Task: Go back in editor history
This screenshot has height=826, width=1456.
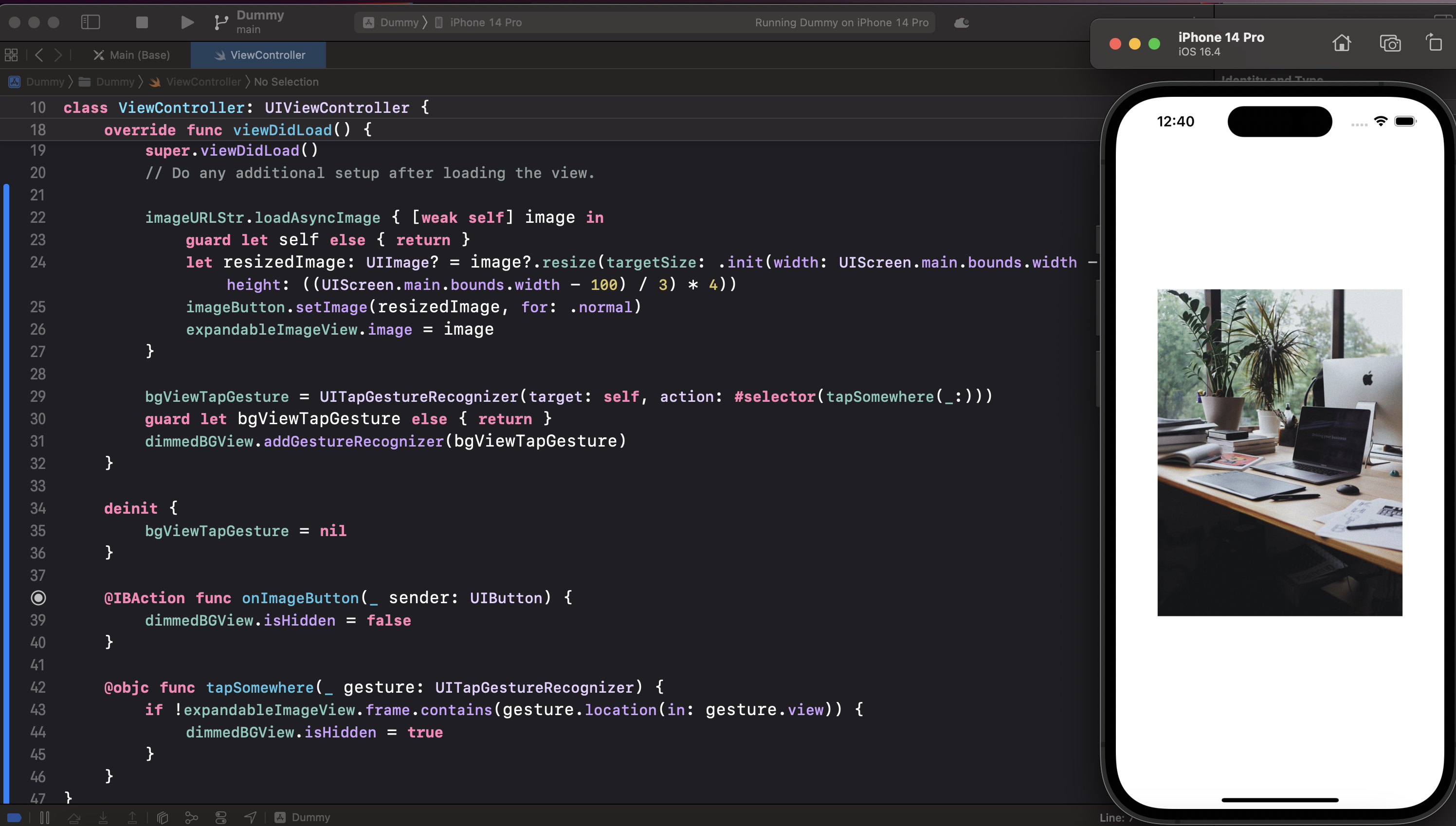Action: pyautogui.click(x=39, y=55)
